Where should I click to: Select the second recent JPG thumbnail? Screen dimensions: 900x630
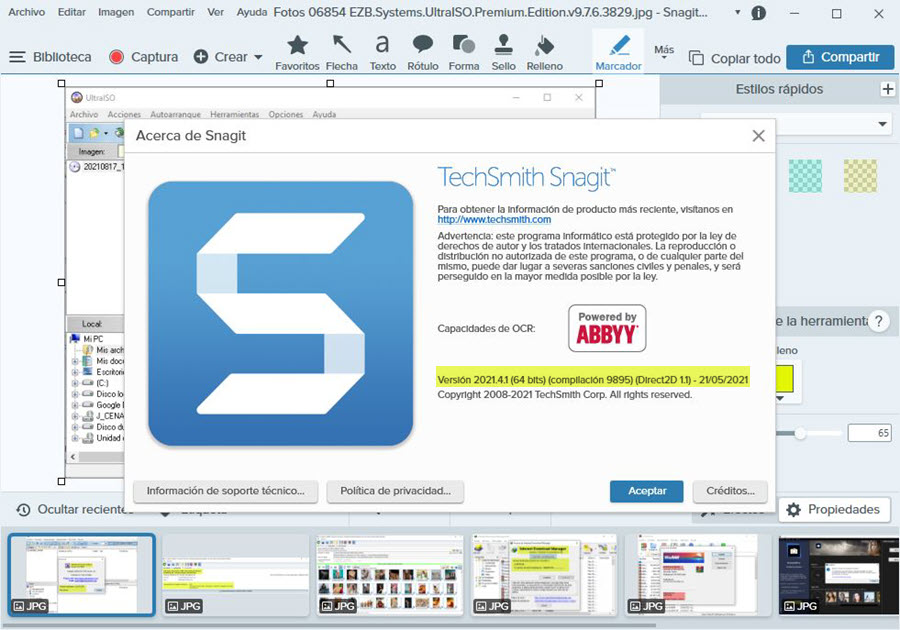[235, 575]
